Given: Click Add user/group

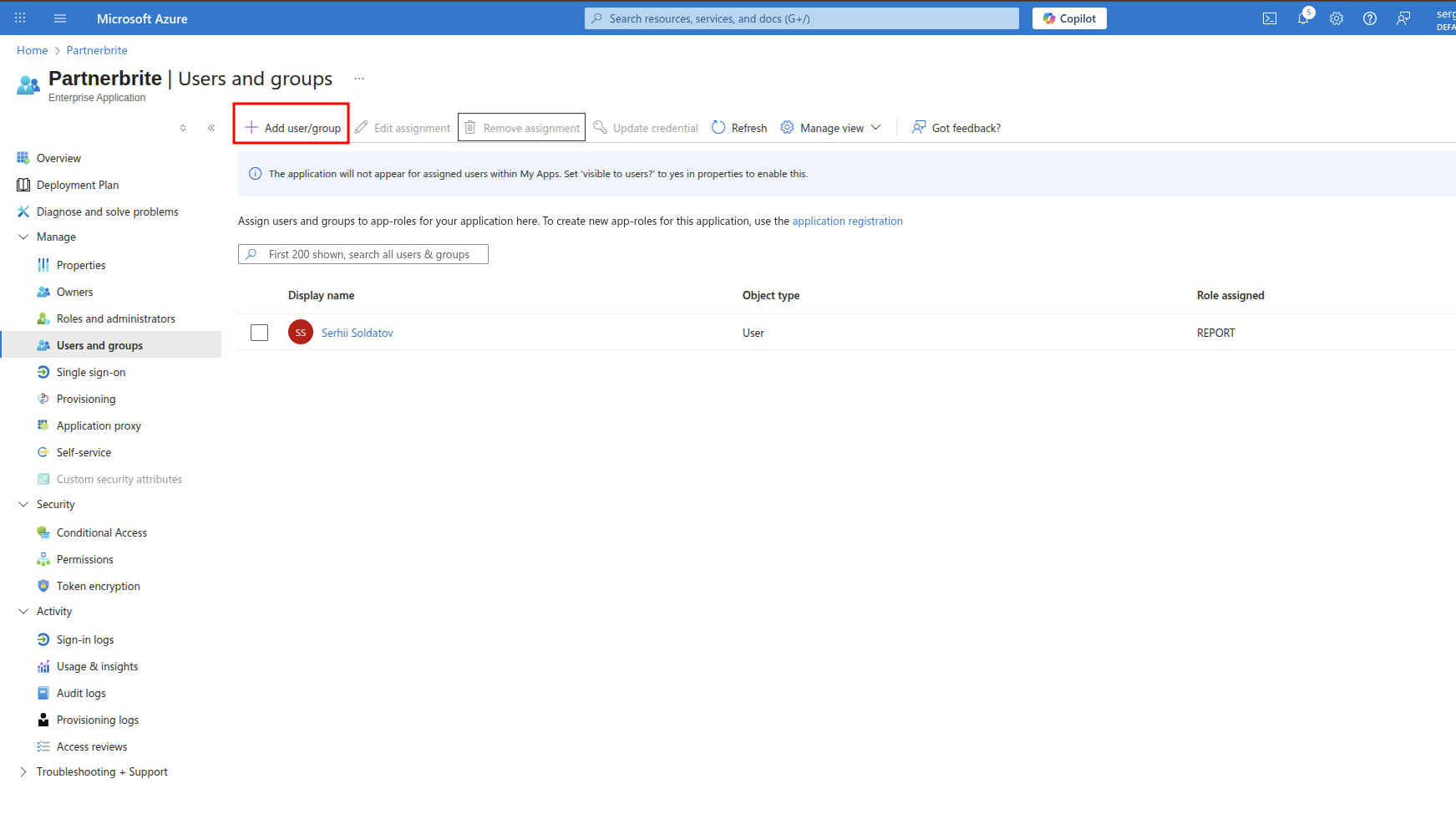Looking at the screenshot, I should click(292, 128).
